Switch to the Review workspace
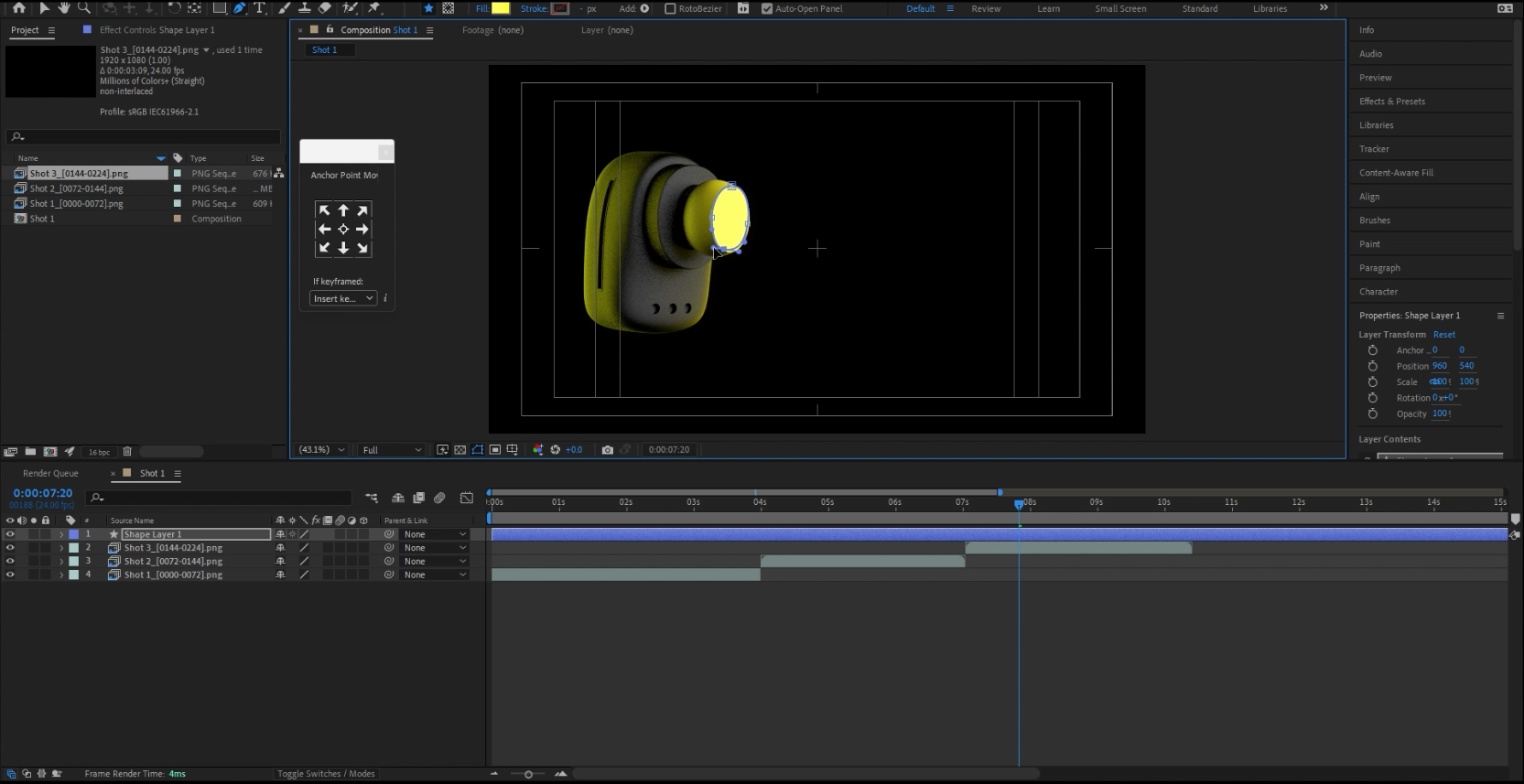This screenshot has width=1524, height=784. [986, 8]
